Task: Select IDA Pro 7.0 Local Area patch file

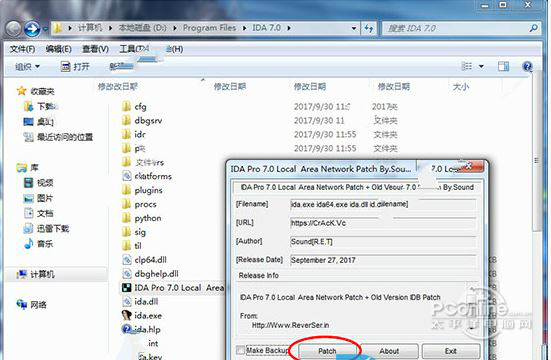Action: [x=173, y=288]
